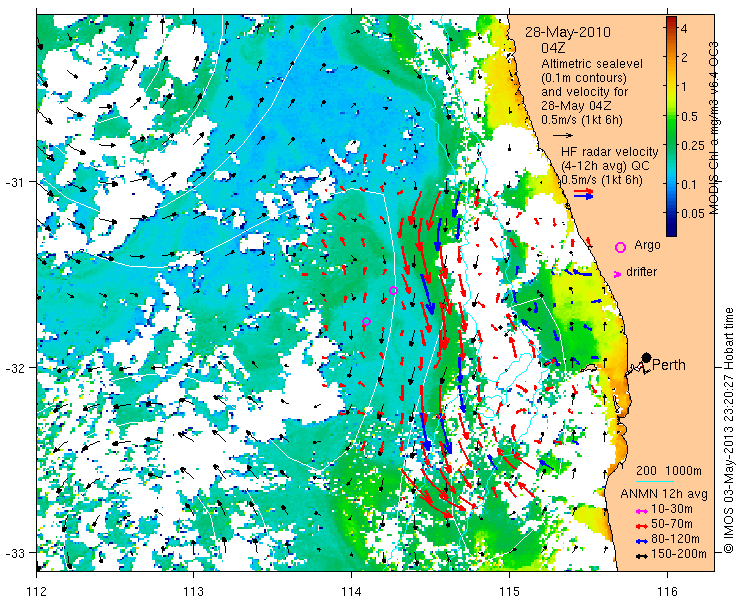Click the black 150-200m ANMN legend marker

click(x=641, y=556)
